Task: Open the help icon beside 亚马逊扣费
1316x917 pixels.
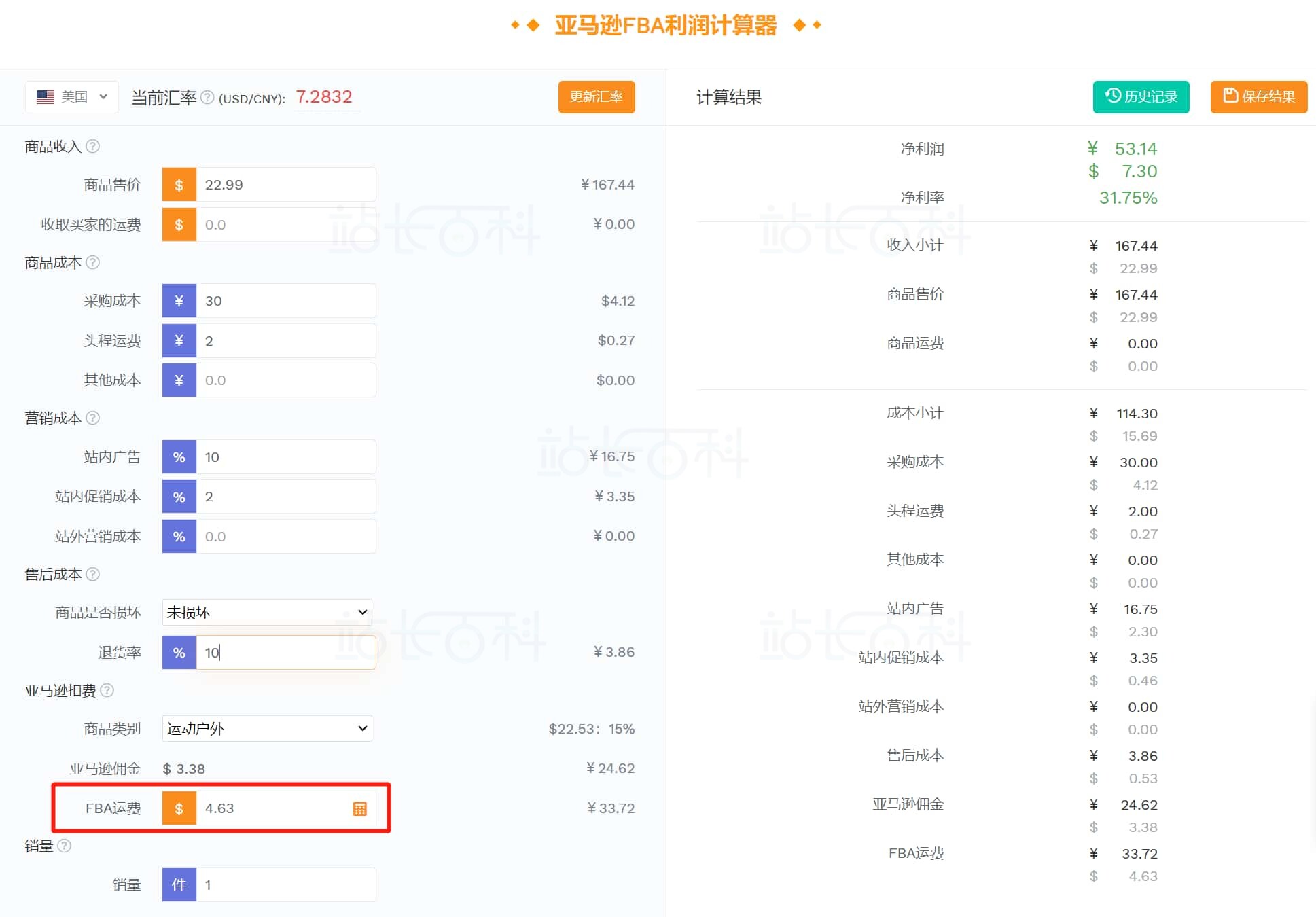Action: (107, 691)
